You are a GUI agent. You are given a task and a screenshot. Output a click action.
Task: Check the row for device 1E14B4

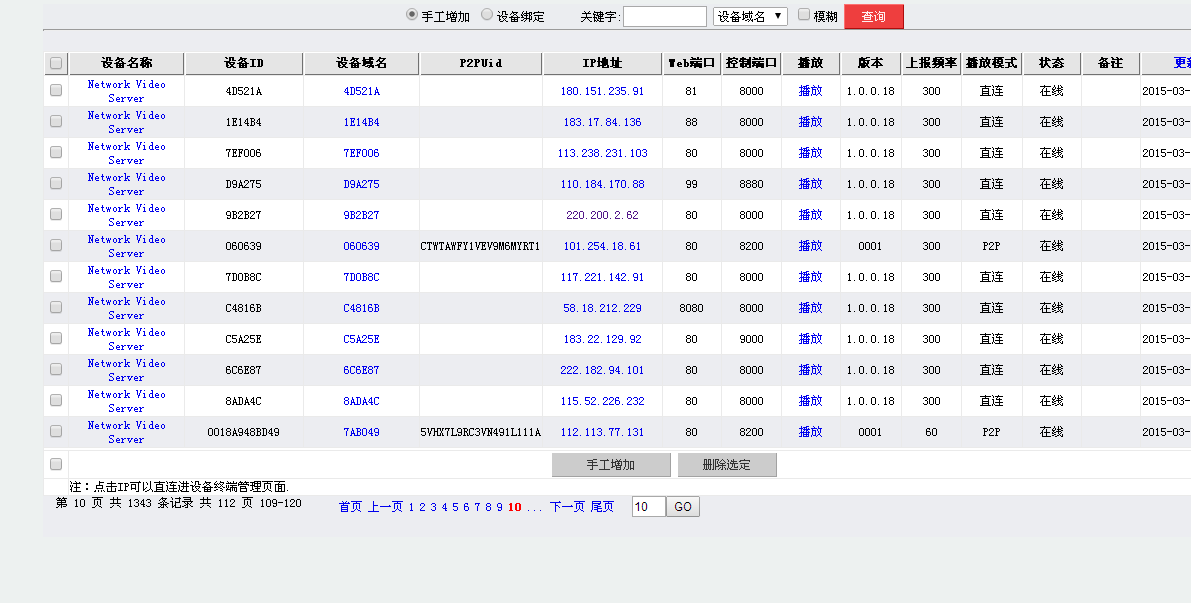56,122
